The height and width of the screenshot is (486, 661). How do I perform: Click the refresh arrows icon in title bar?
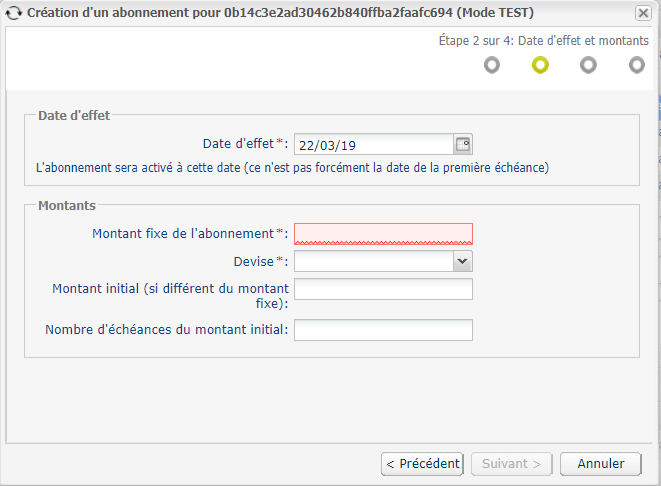(x=13, y=13)
